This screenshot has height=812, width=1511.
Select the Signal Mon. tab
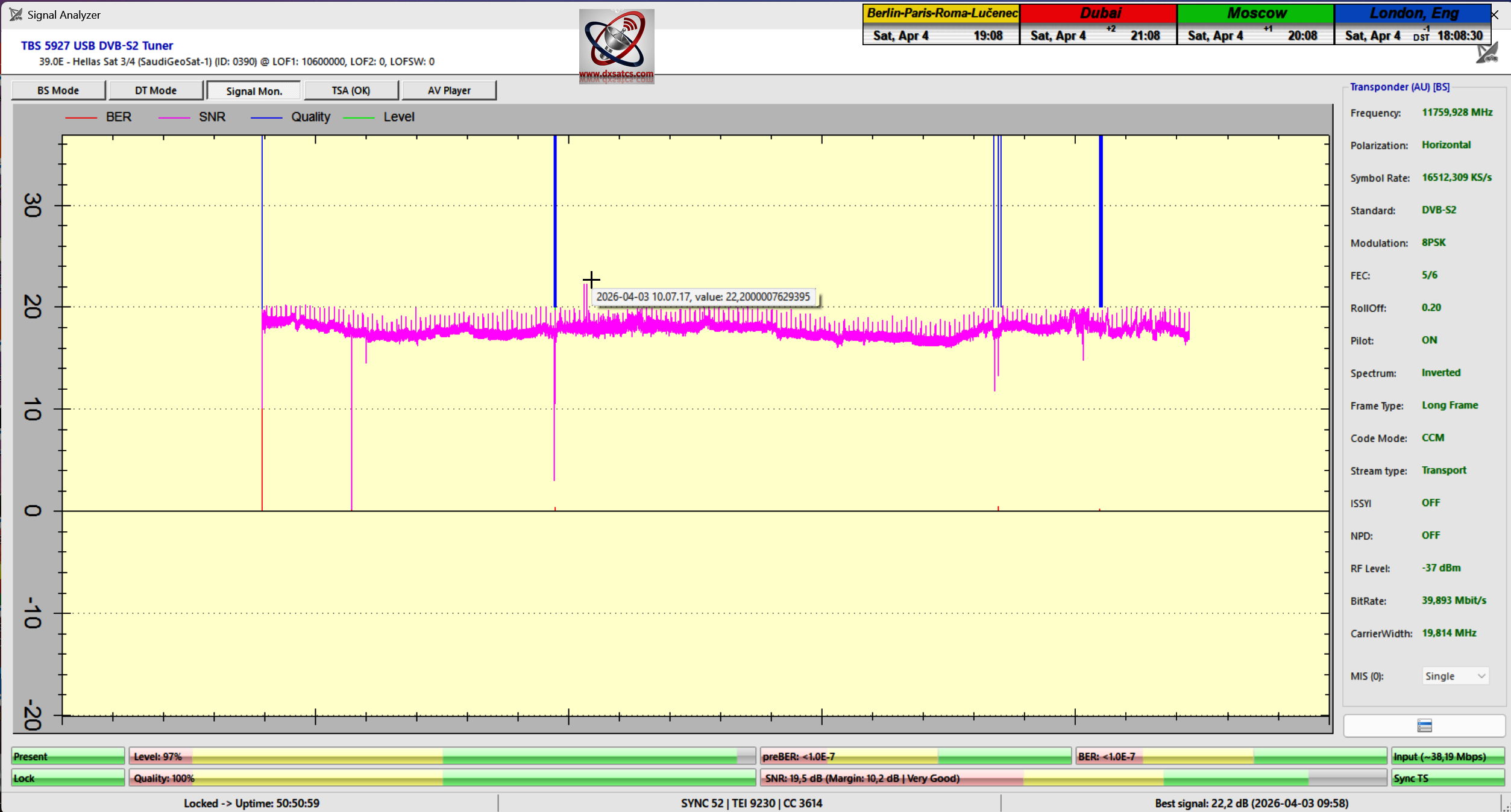pos(254,91)
